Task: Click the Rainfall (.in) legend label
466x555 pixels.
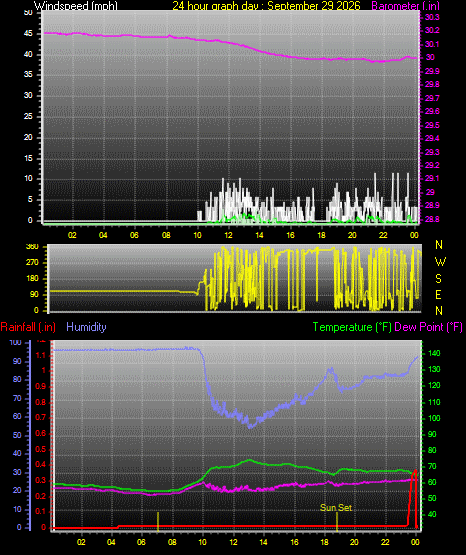Action: pyautogui.click(x=28, y=327)
